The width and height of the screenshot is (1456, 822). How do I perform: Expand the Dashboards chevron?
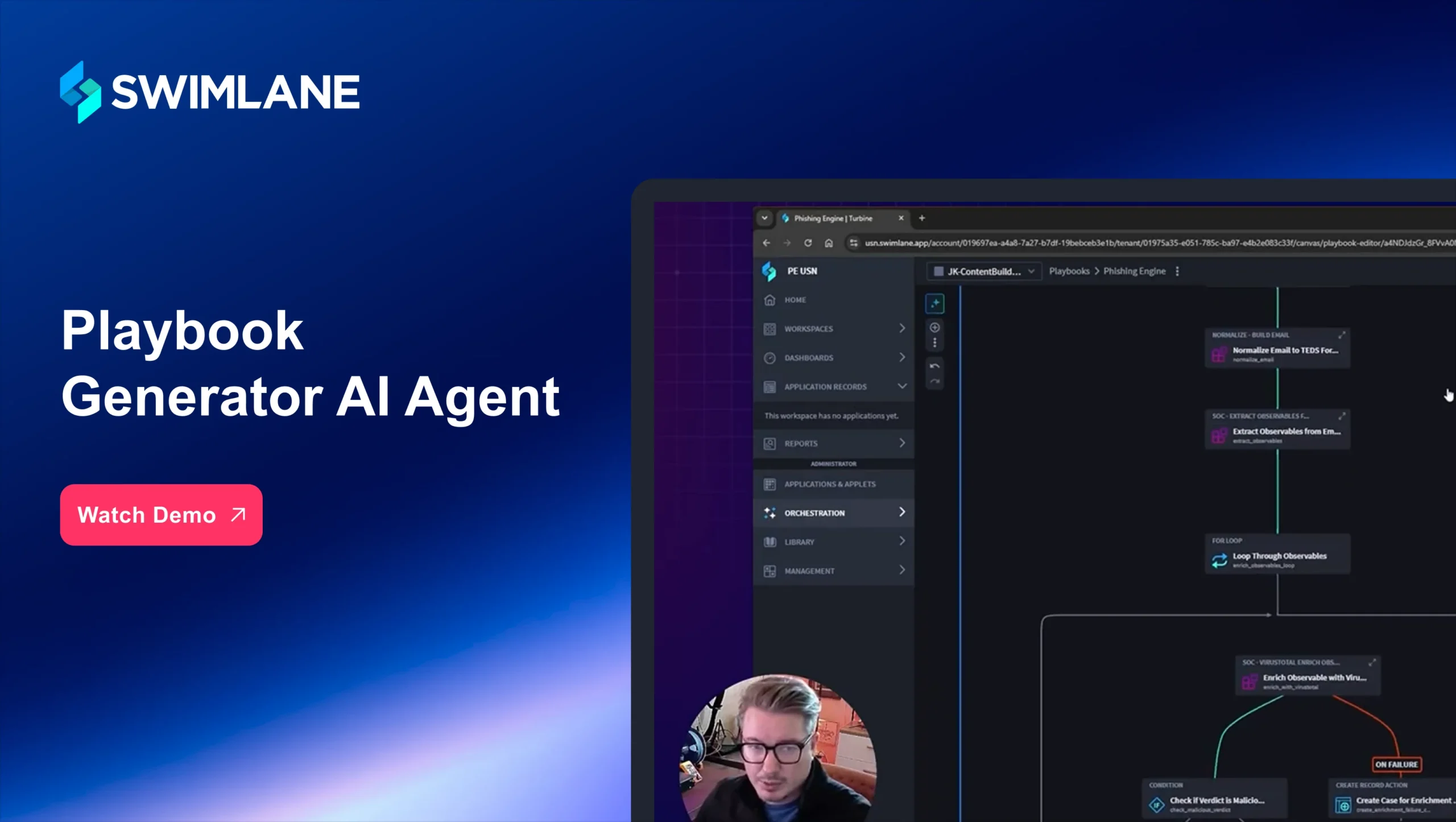(902, 357)
